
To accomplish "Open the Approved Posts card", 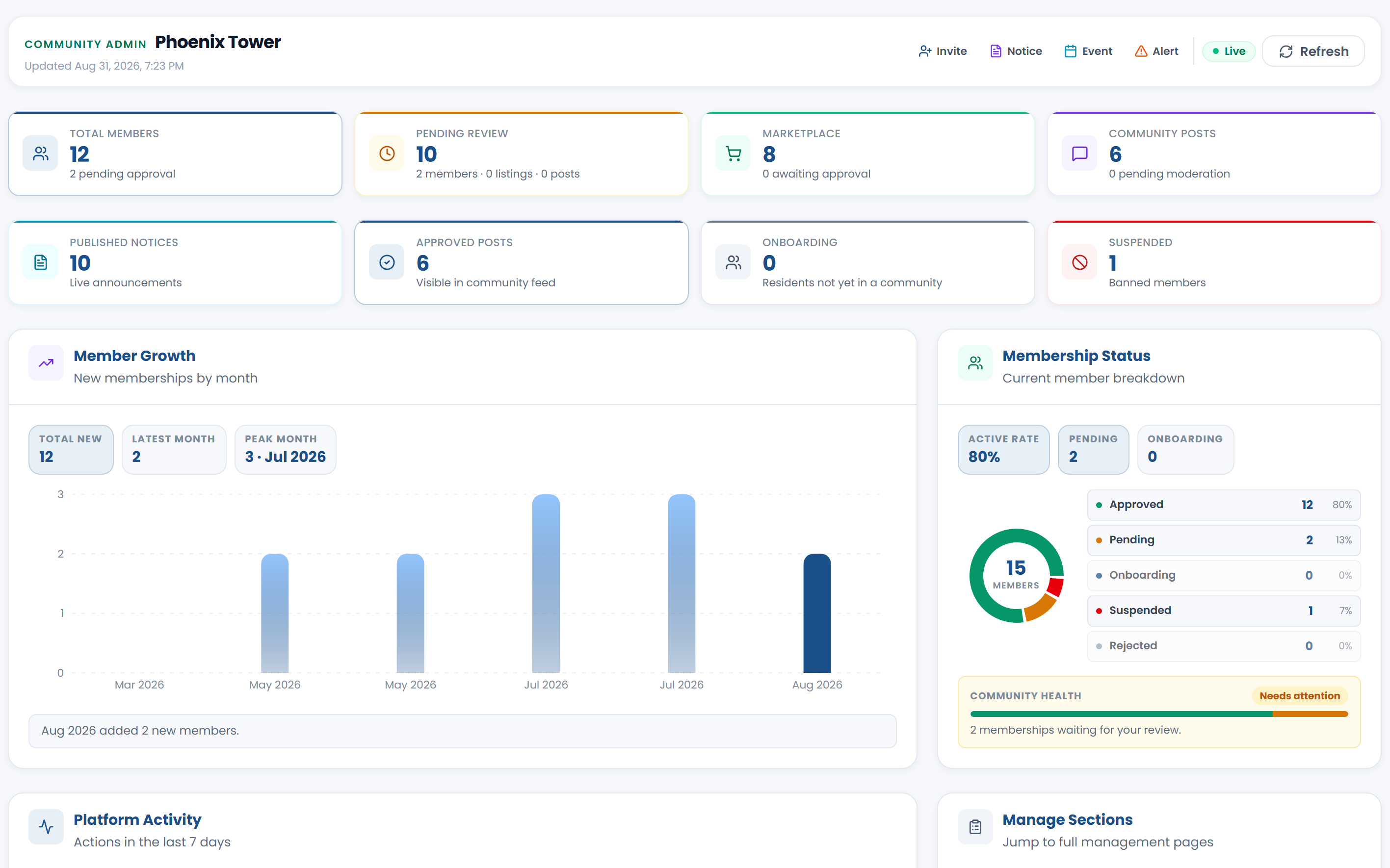I will pos(522,263).
